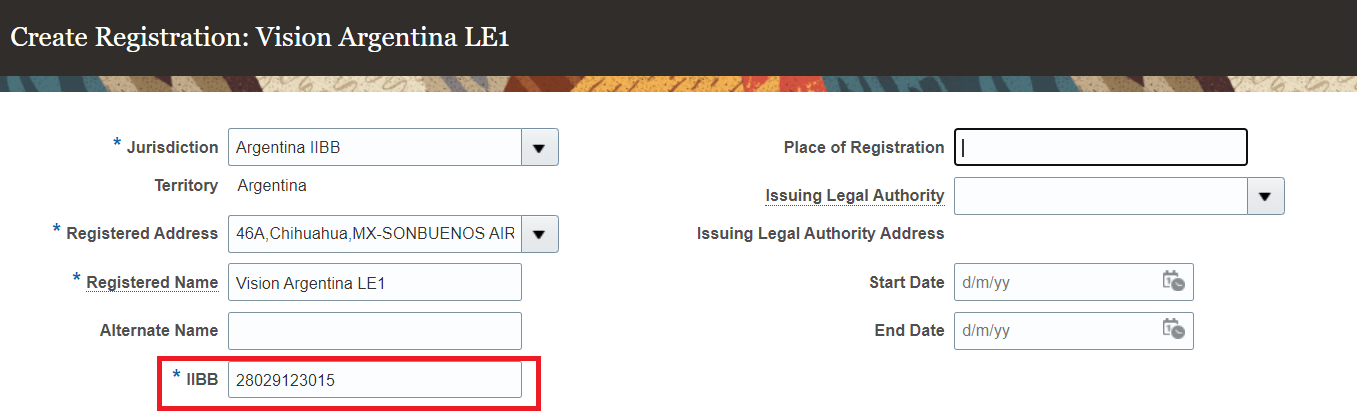The width and height of the screenshot is (1357, 419).
Task: Click the Registered Address text box
Action: [x=375, y=234]
